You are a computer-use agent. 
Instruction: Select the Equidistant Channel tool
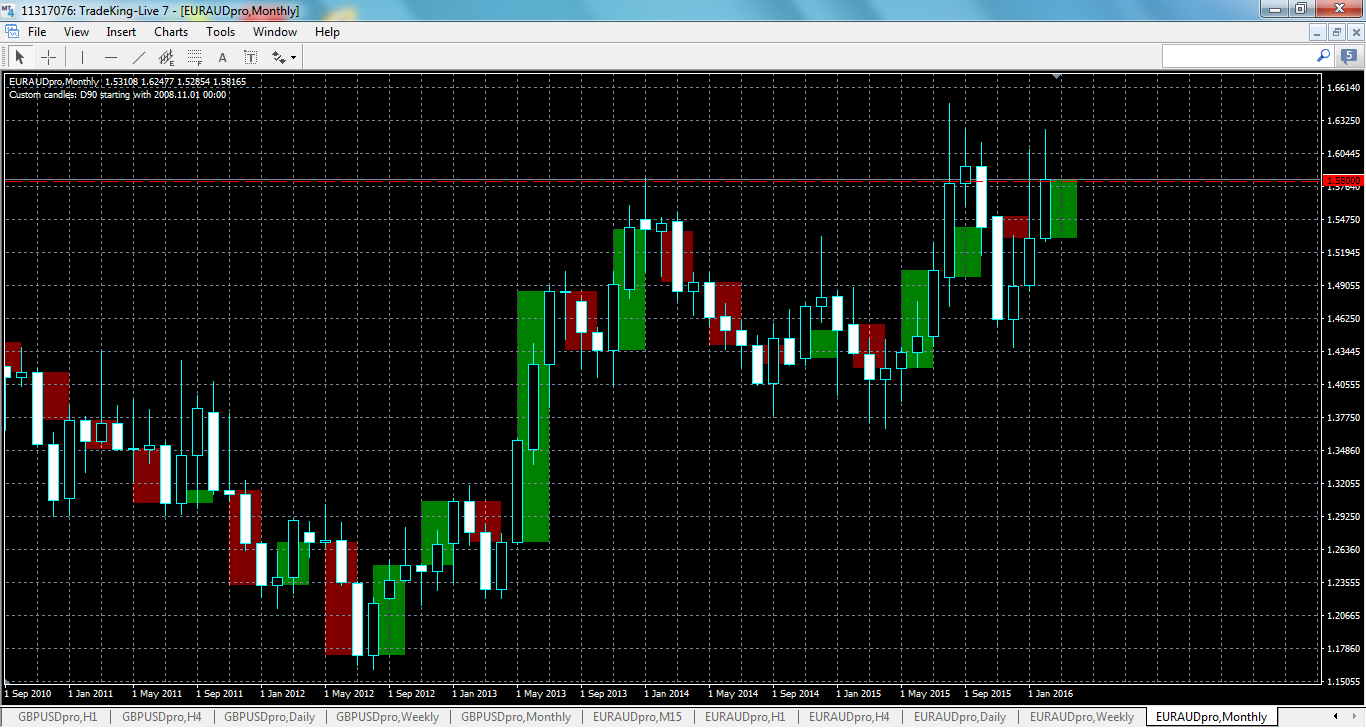coord(167,57)
